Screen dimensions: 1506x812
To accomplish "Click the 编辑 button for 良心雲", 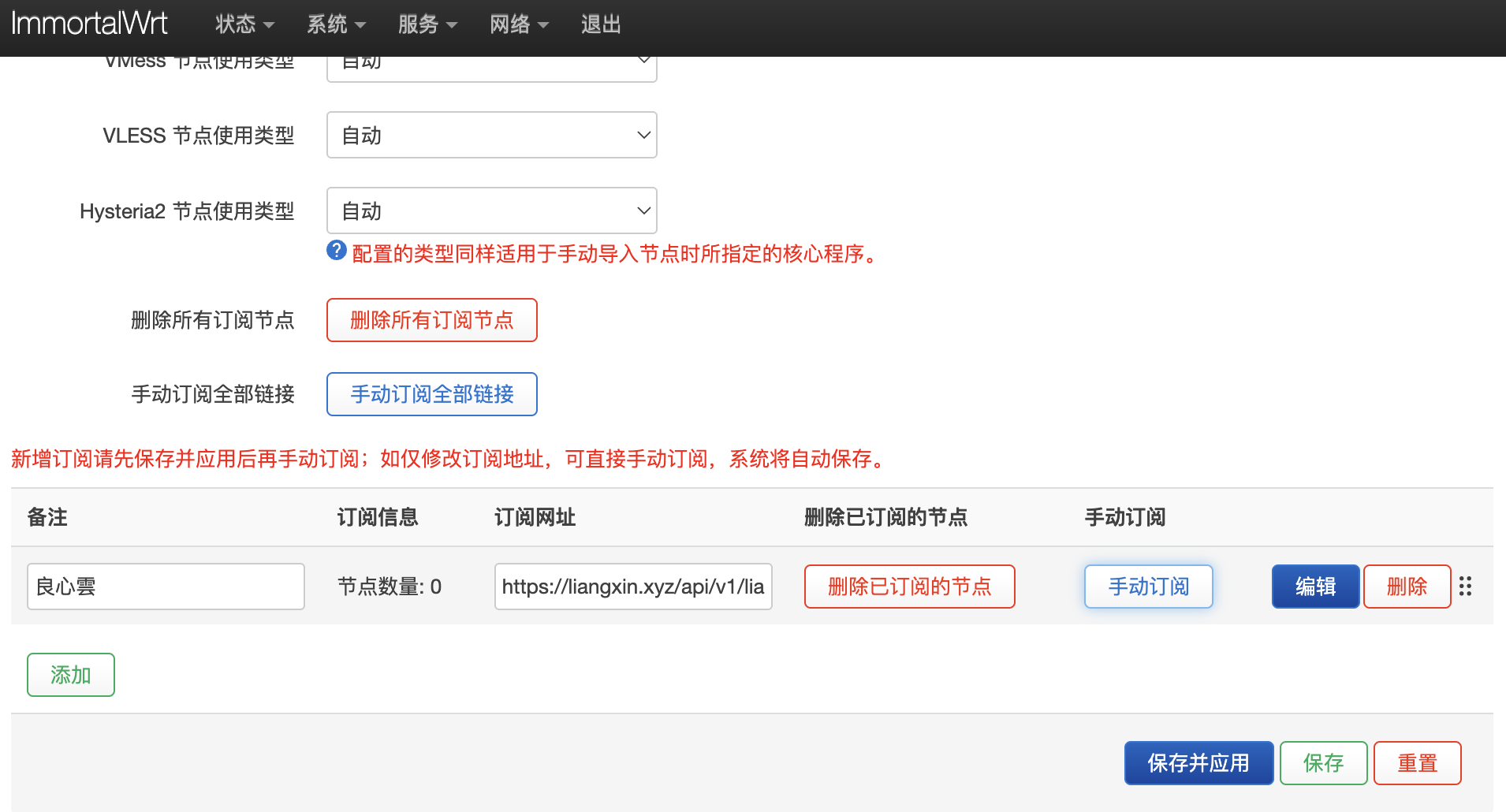I will click(1316, 587).
